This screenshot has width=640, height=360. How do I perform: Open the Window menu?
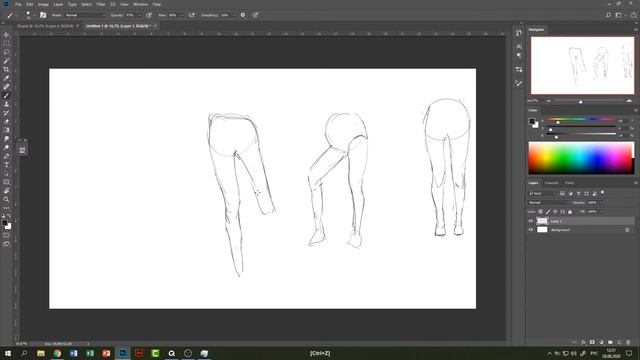pyautogui.click(x=140, y=4)
